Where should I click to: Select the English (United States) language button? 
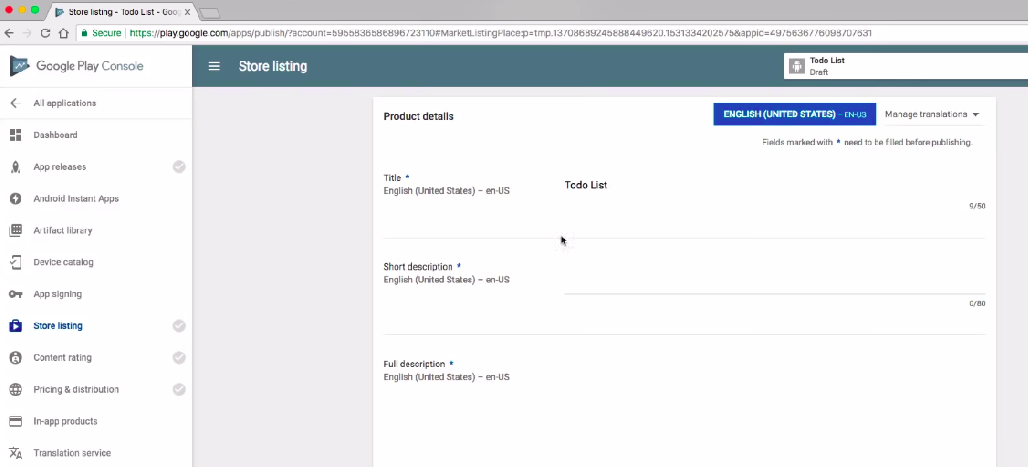[x=794, y=115]
